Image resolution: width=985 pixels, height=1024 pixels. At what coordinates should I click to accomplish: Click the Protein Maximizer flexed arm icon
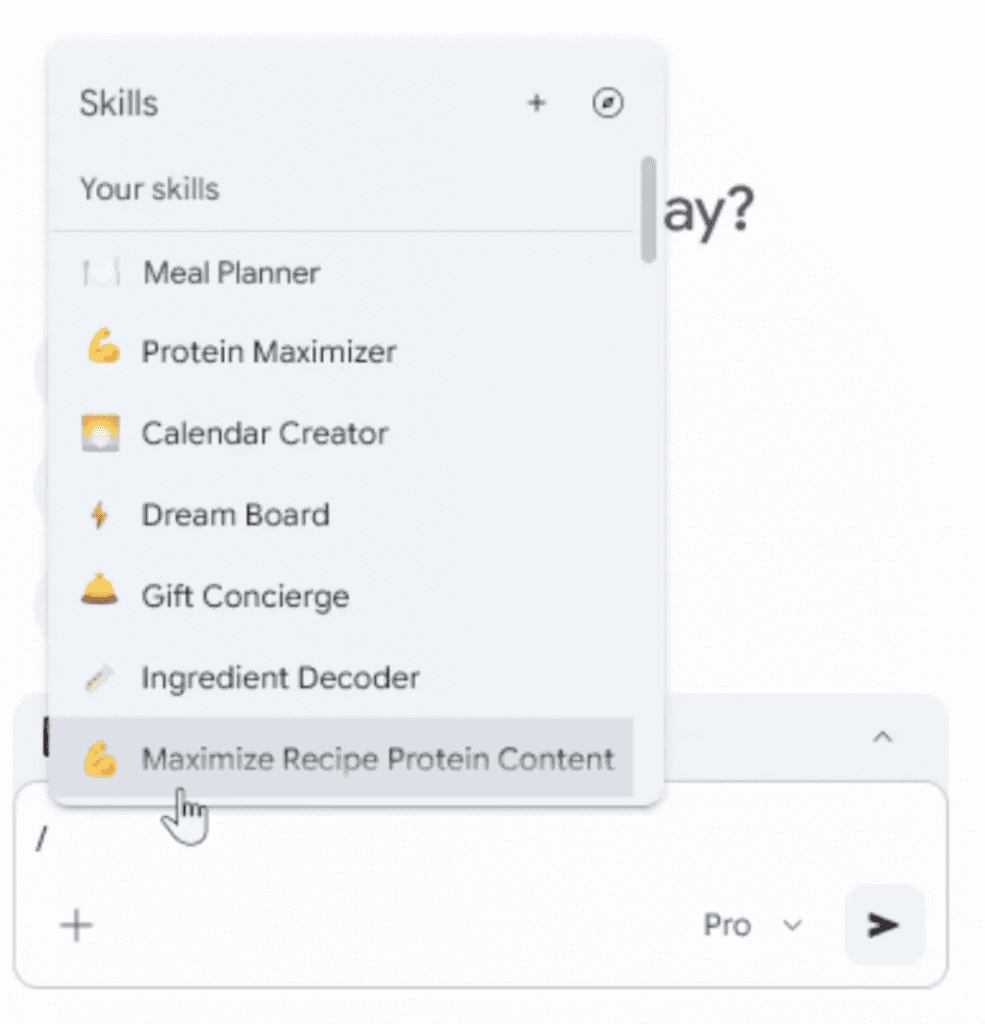click(101, 351)
